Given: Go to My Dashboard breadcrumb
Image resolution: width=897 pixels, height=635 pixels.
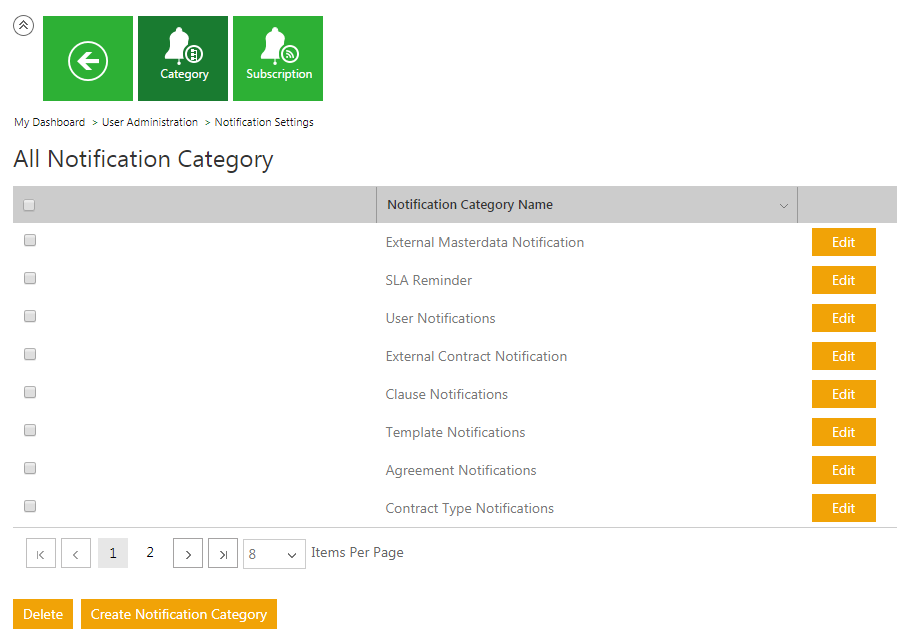Looking at the screenshot, I should pos(49,122).
